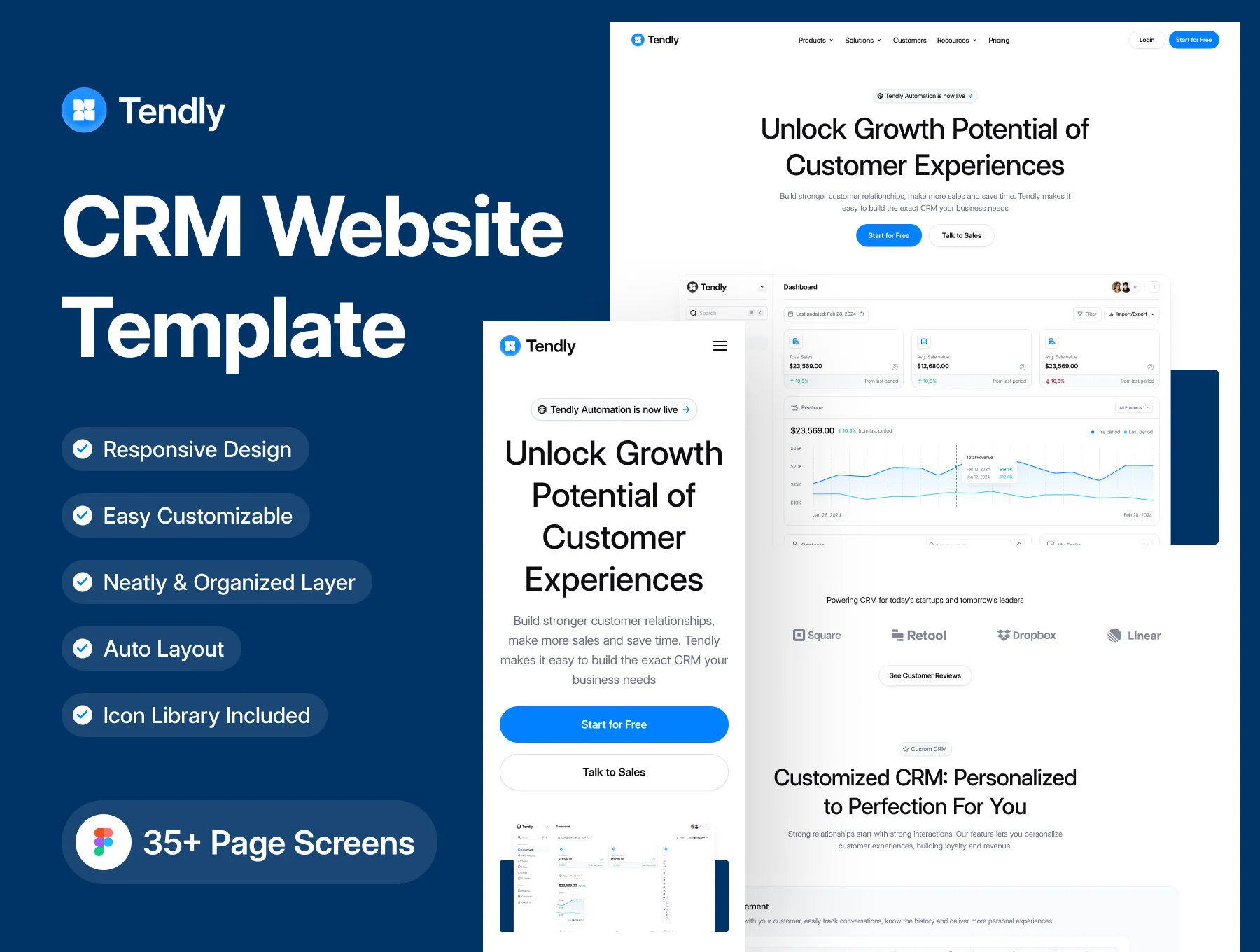Click the See Customer Reviews button

[x=925, y=675]
